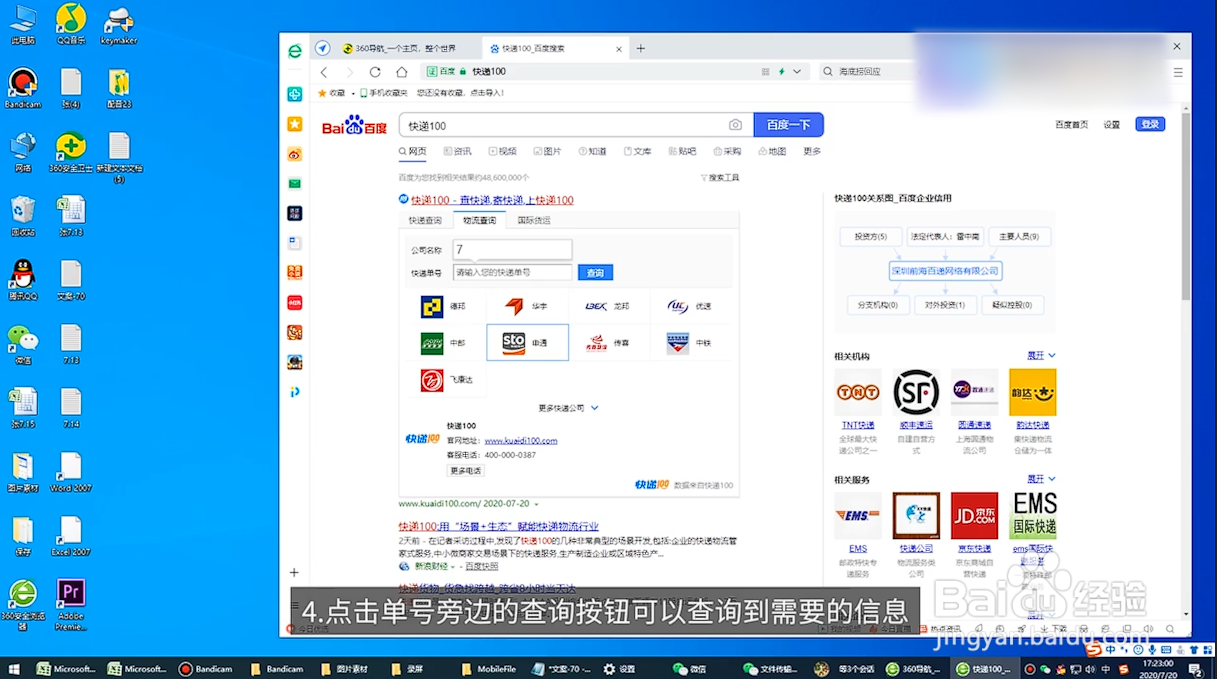Select the 飞康达 courier logo
Screen dimensions: 1217x679
[x=432, y=380]
